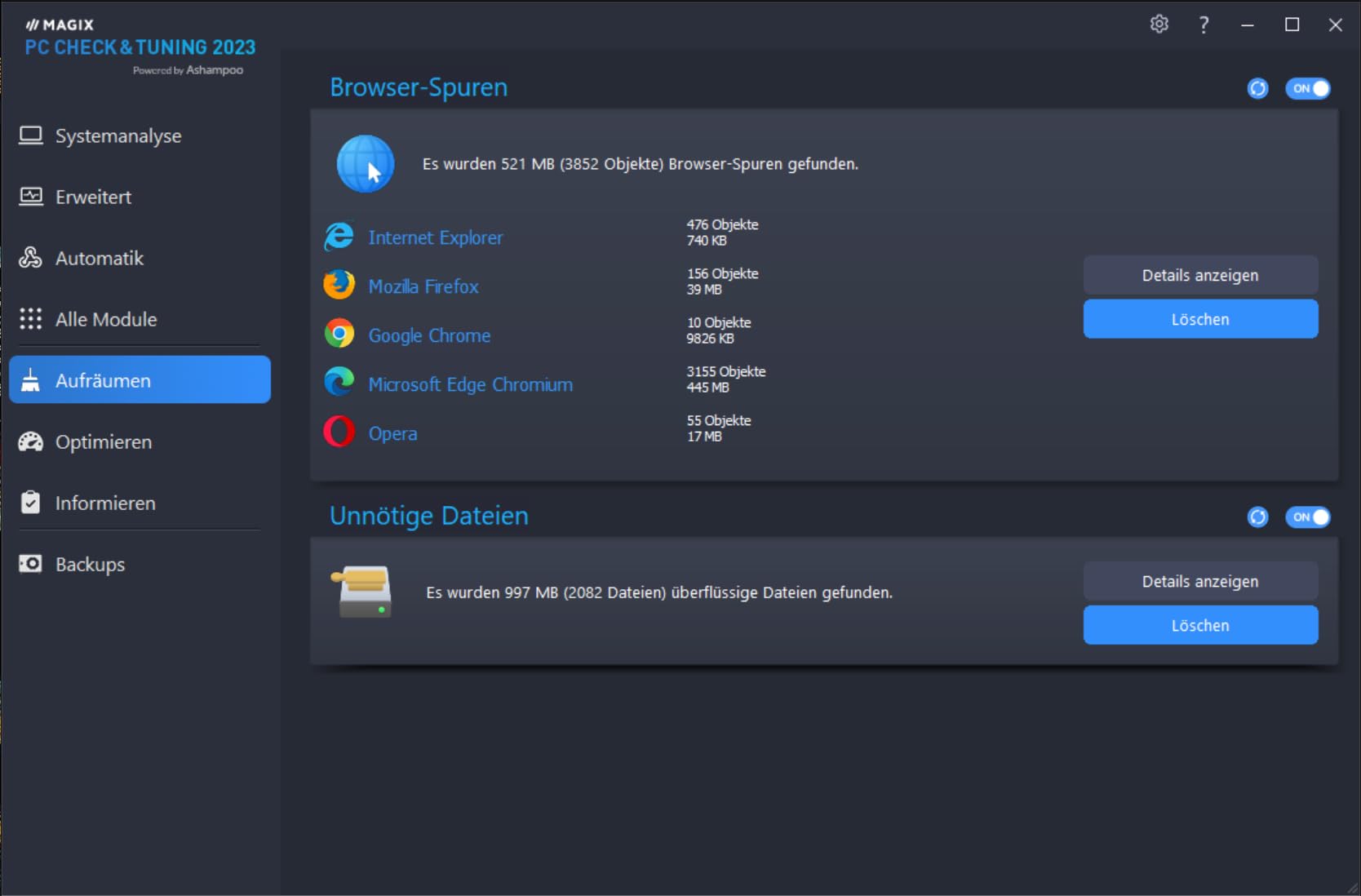Click the broom icon beside Aufräumen
The image size is (1361, 896).
tap(30, 380)
